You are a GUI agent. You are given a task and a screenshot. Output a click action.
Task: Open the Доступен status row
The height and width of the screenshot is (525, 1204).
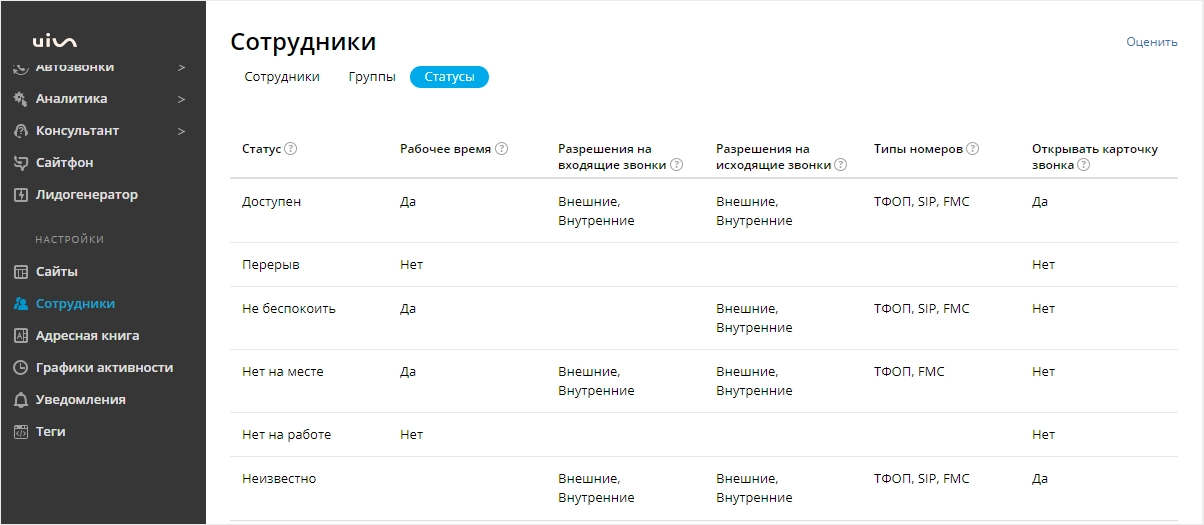pyautogui.click(x=704, y=211)
